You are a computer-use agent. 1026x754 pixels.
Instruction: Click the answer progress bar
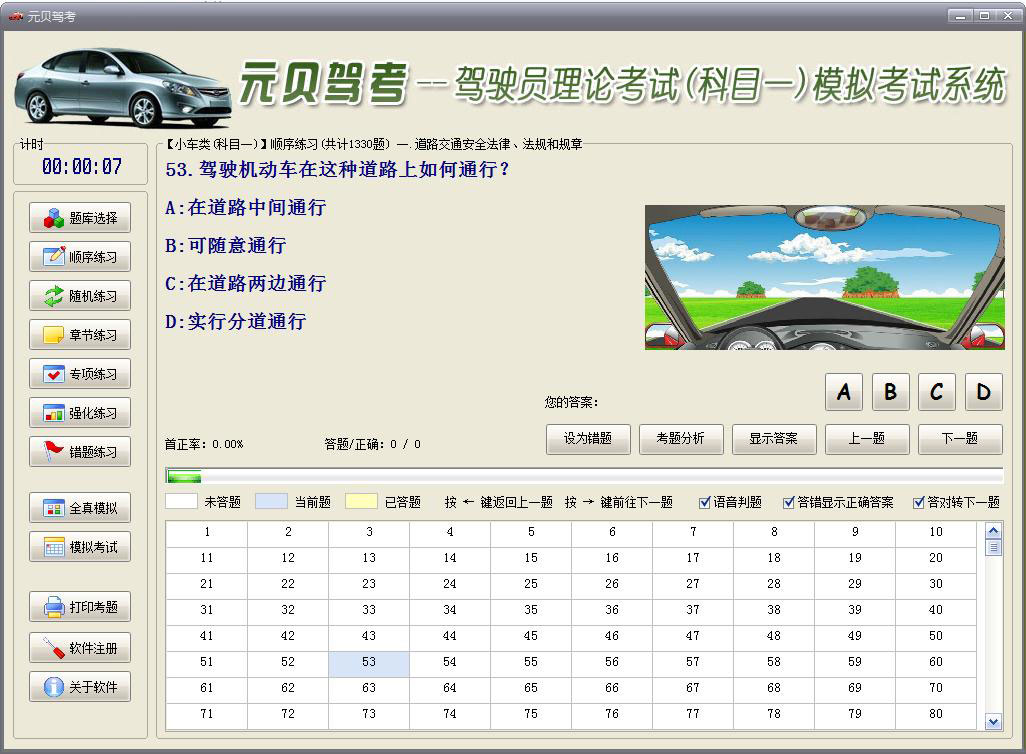tap(584, 476)
